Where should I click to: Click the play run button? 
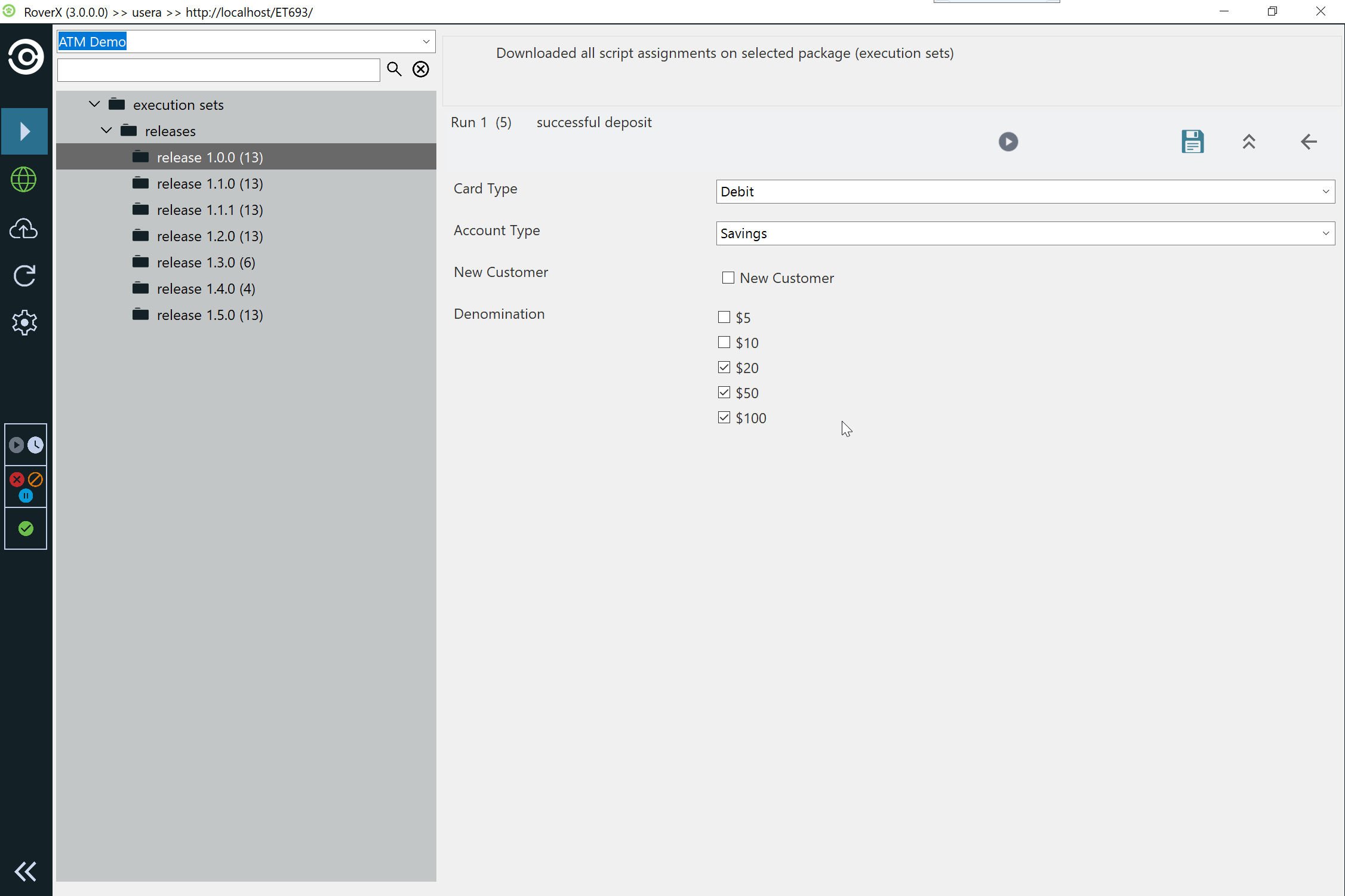tap(1008, 141)
